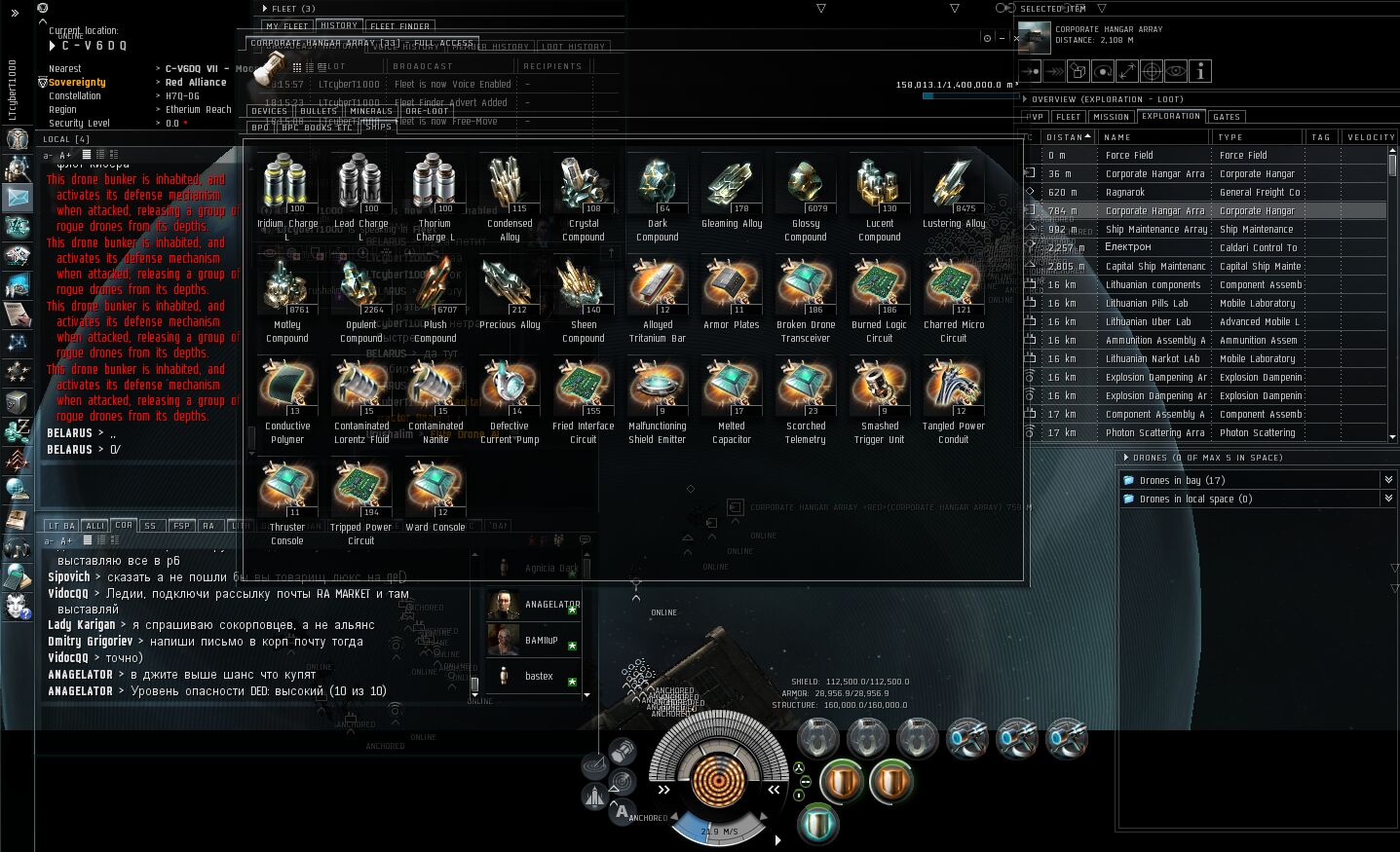Click the Red Alliance sovereignty link
This screenshot has height=852, width=1400.
tap(196, 83)
